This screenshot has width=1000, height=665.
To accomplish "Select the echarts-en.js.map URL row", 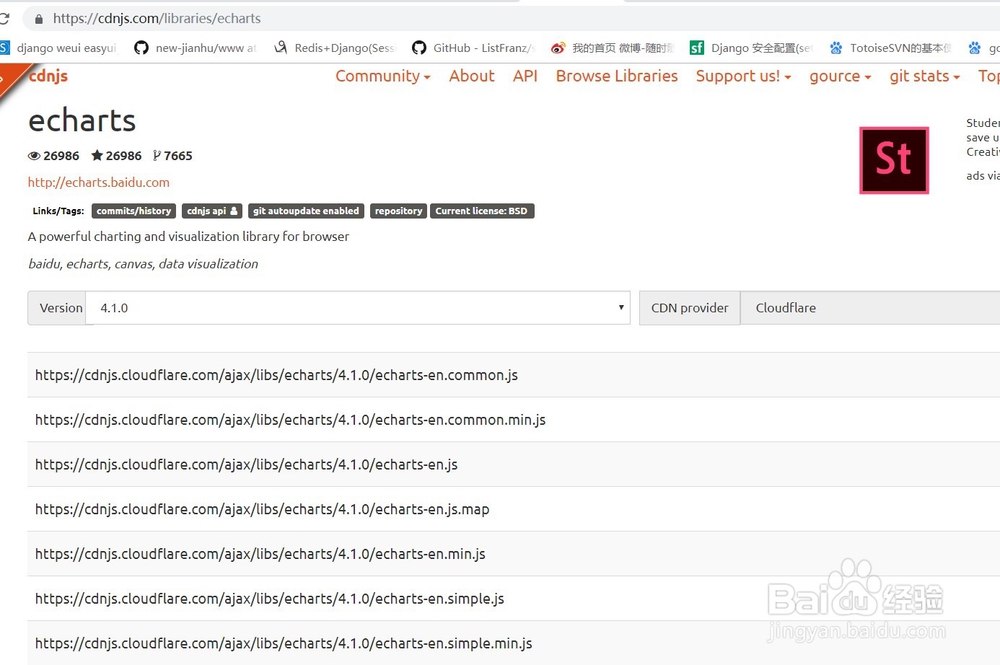I will click(x=513, y=509).
